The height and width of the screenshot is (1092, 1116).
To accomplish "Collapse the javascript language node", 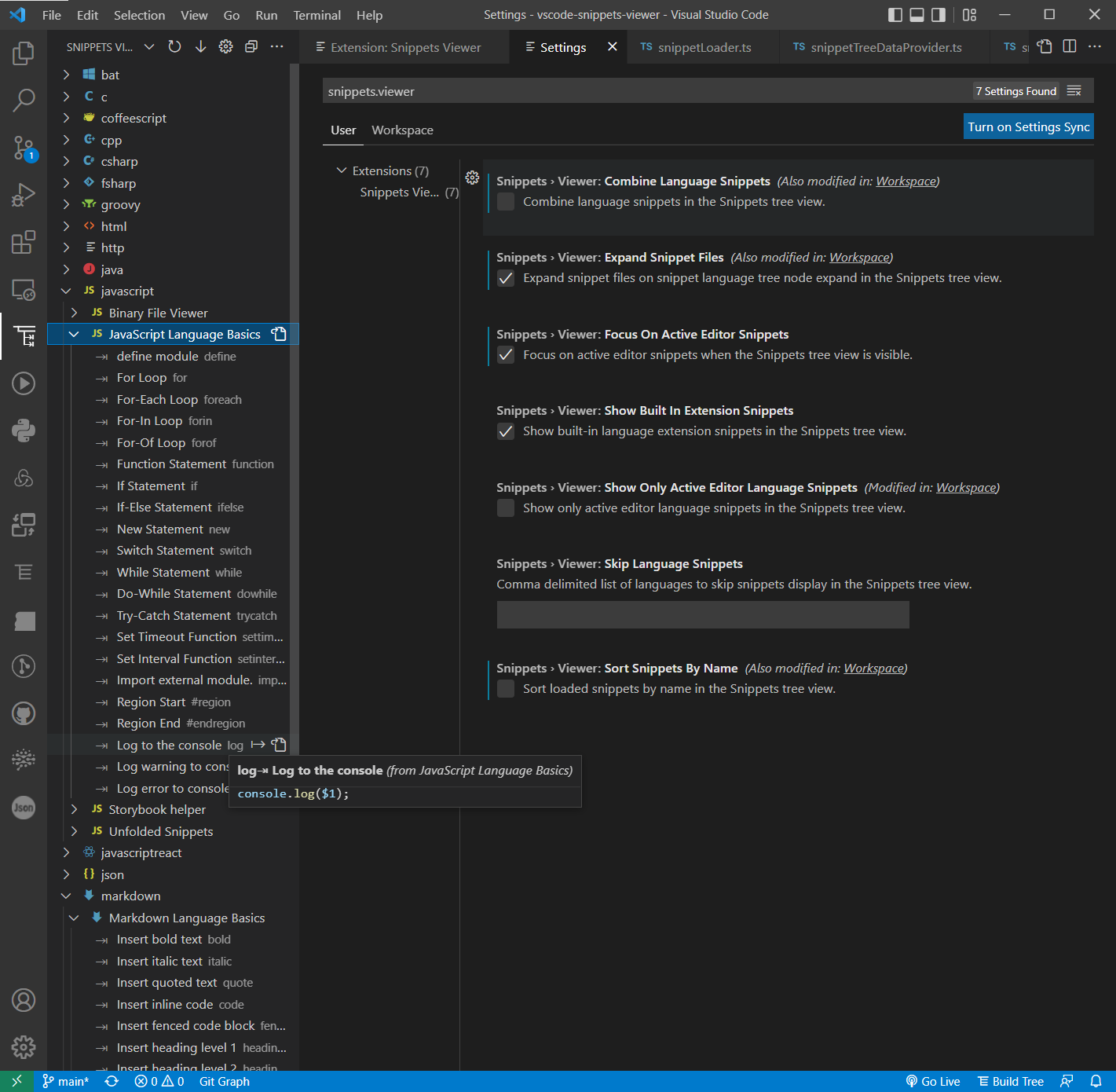I will [x=66, y=291].
